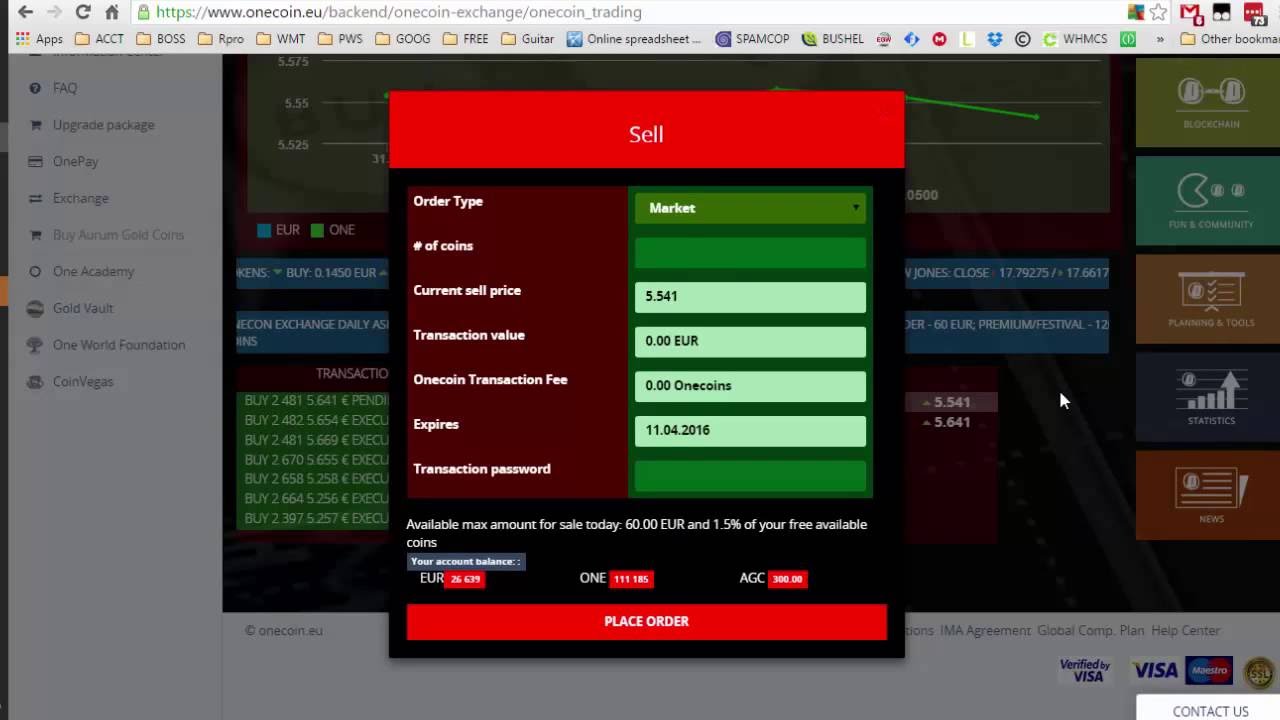Open Upgrade package in the sidebar
The width and height of the screenshot is (1280, 720).
[x=104, y=125]
